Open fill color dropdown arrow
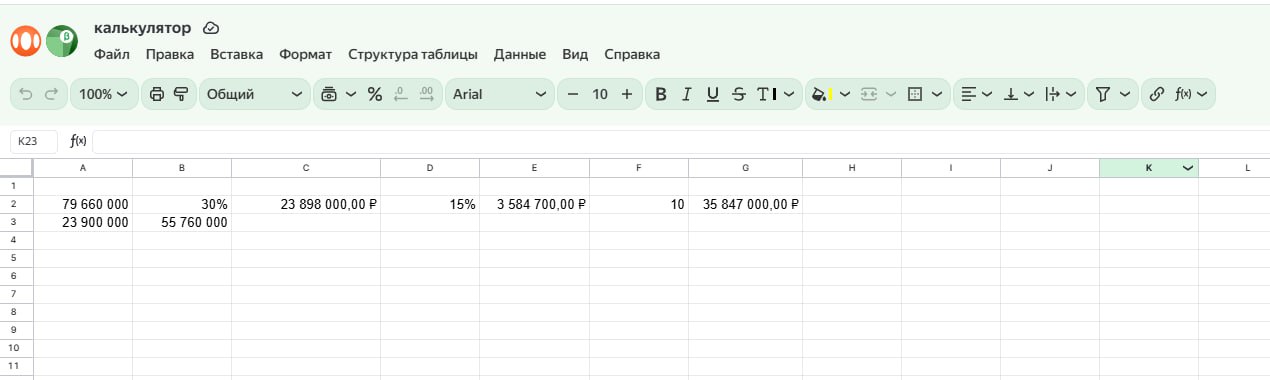Image resolution: width=1270 pixels, height=380 pixels. (x=845, y=94)
